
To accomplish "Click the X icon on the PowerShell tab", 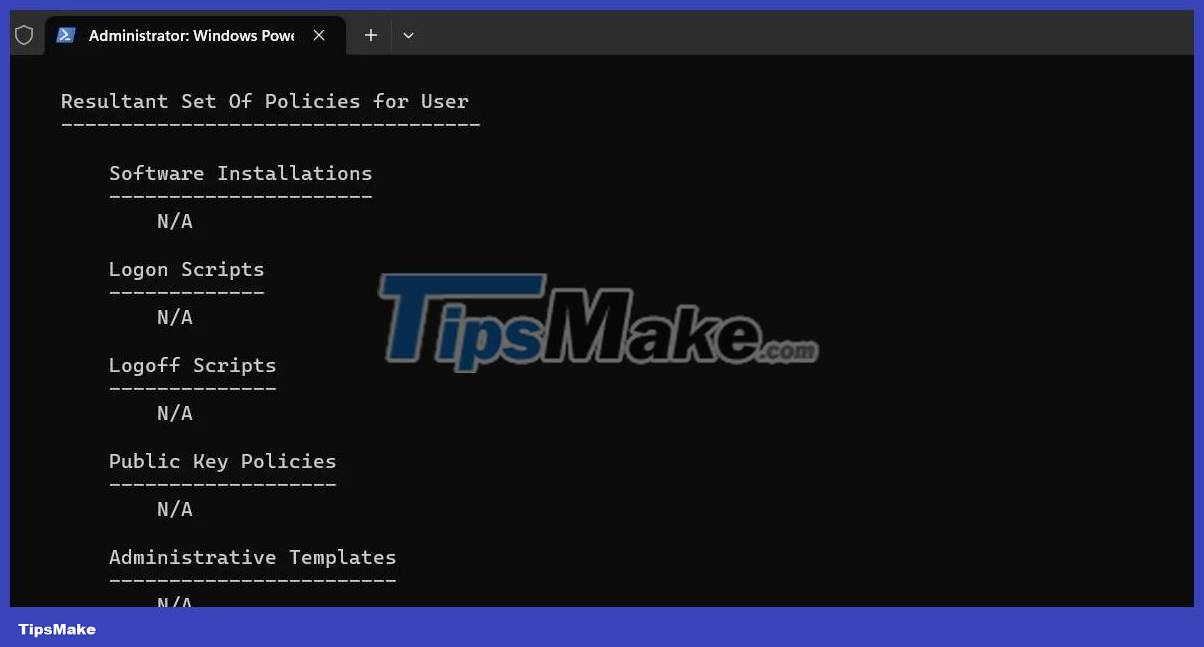I will pyautogui.click(x=319, y=34).
